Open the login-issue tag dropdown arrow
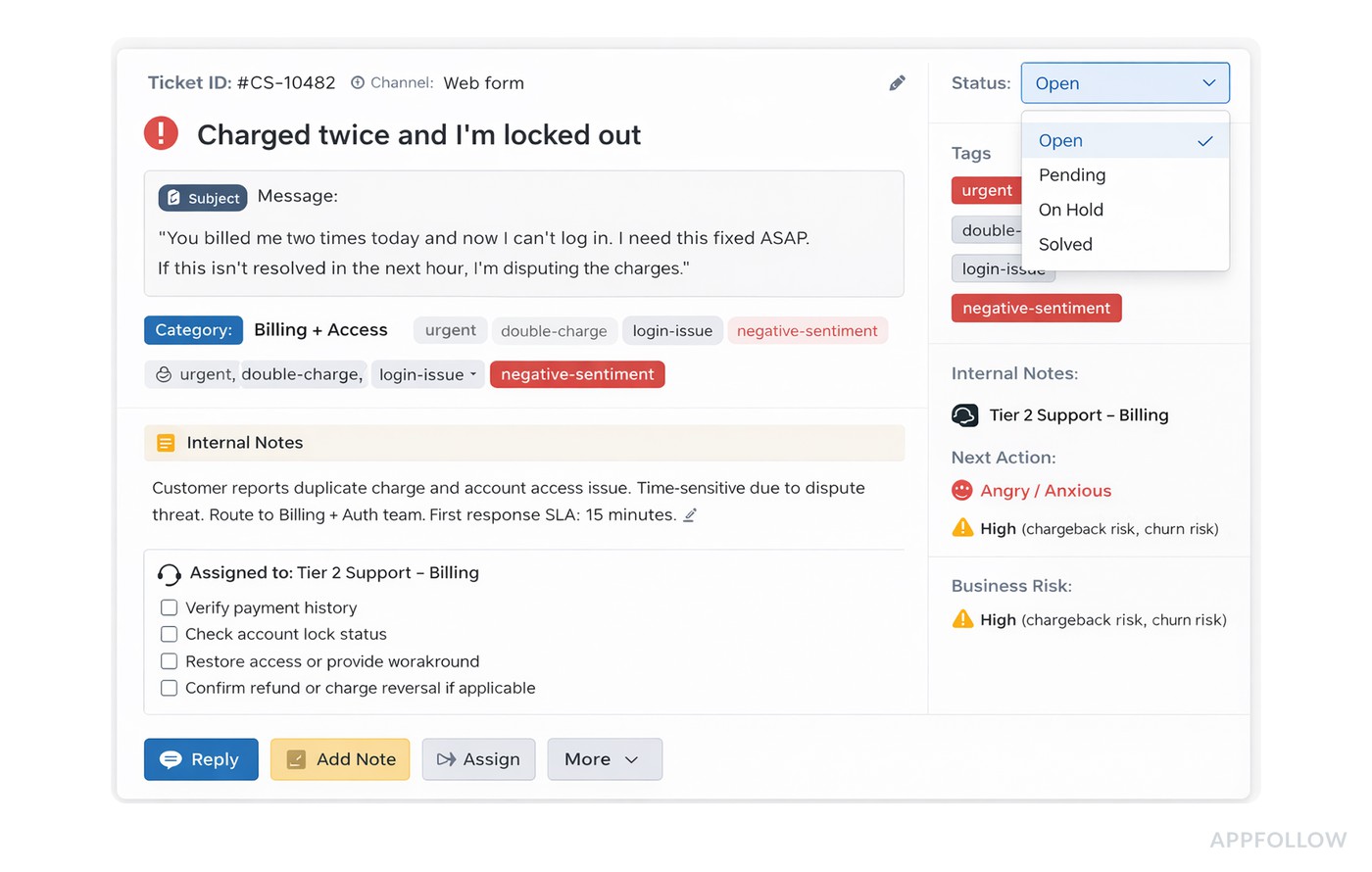This screenshot has height=872, width=1372. [471, 374]
